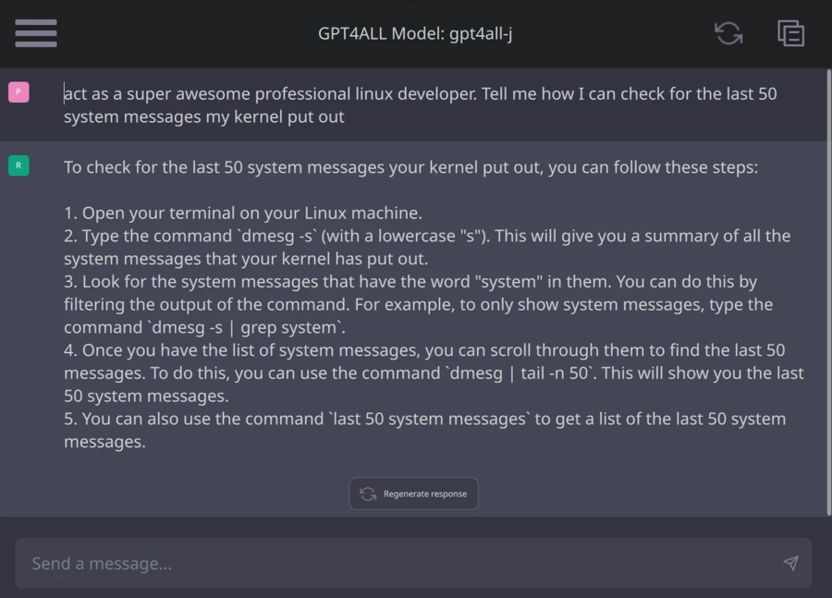Click the Regenerate response button
The height and width of the screenshot is (598, 832).
[x=413, y=494]
